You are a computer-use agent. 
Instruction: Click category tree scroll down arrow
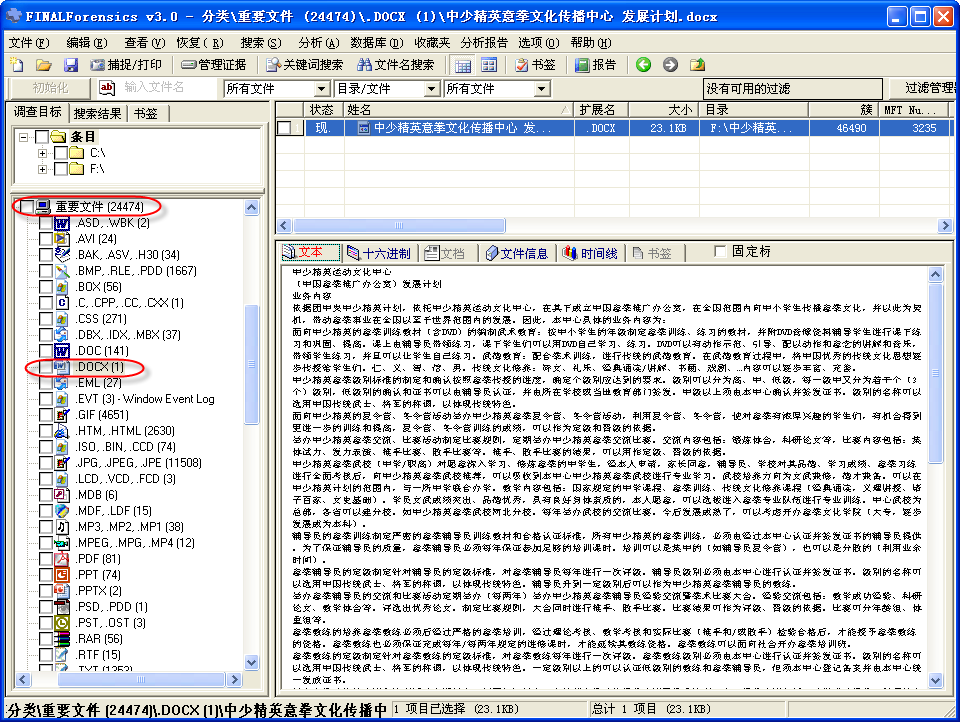click(252, 662)
